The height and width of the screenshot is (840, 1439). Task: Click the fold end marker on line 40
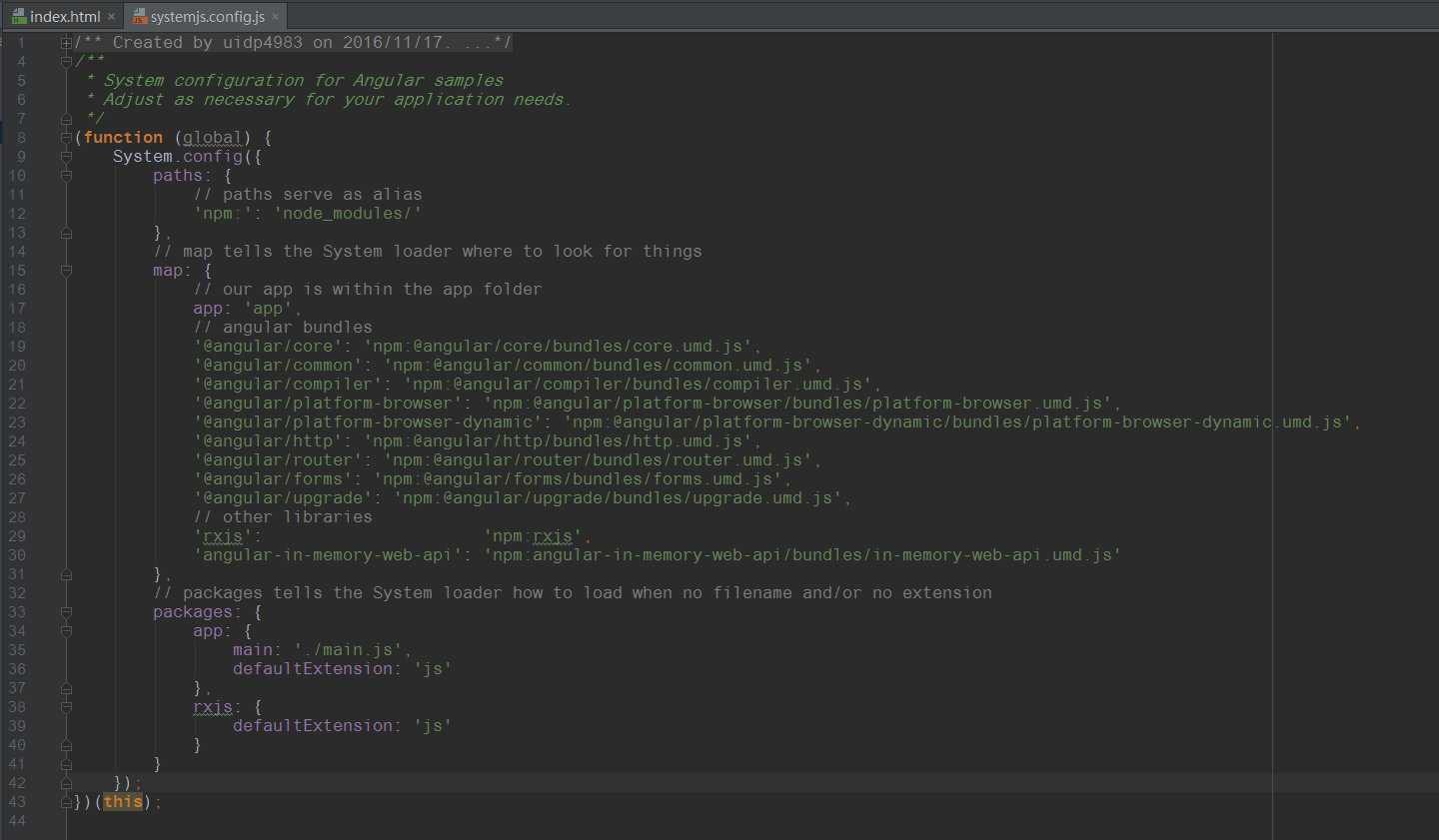(66, 745)
